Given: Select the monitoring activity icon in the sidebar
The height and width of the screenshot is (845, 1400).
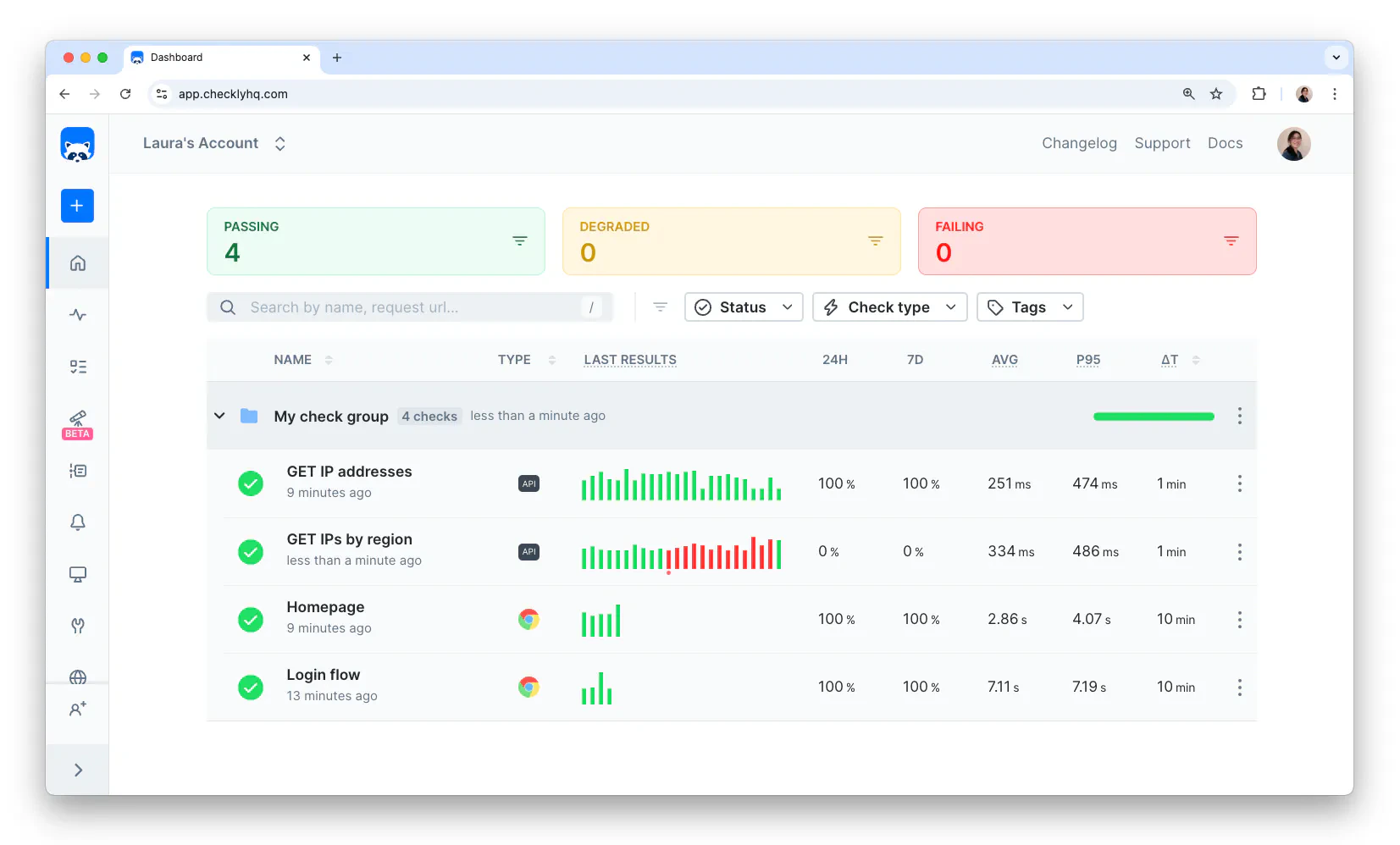Looking at the screenshot, I should click(77, 314).
